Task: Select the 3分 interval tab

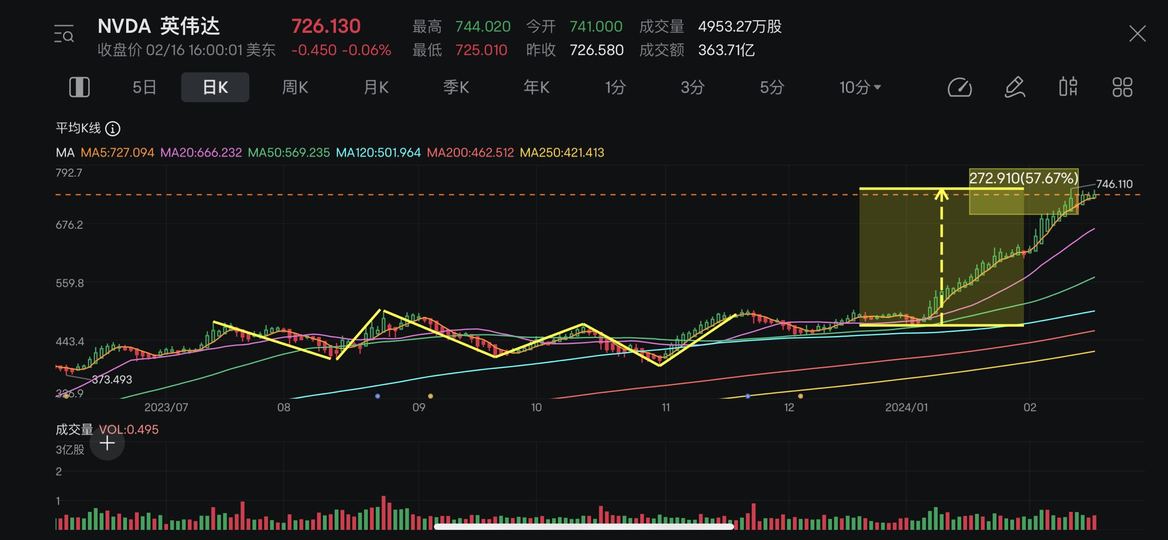Action: pyautogui.click(x=692, y=87)
